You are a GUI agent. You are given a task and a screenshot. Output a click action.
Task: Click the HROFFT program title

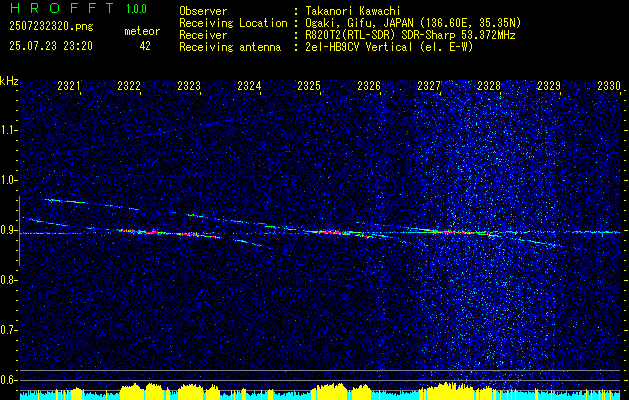pyautogui.click(x=62, y=8)
